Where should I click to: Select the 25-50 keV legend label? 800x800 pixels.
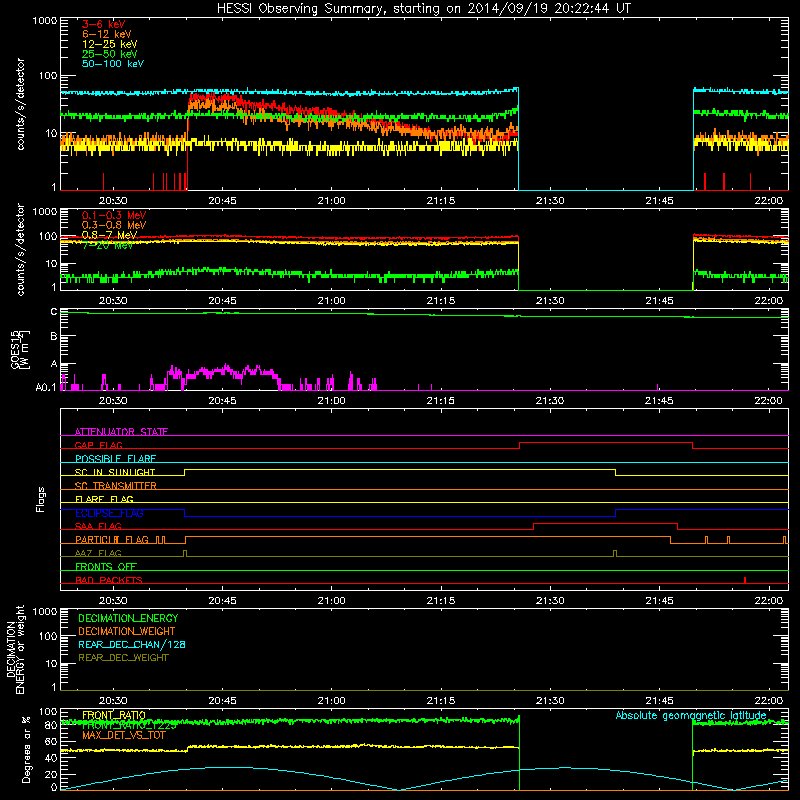[x=110, y=54]
